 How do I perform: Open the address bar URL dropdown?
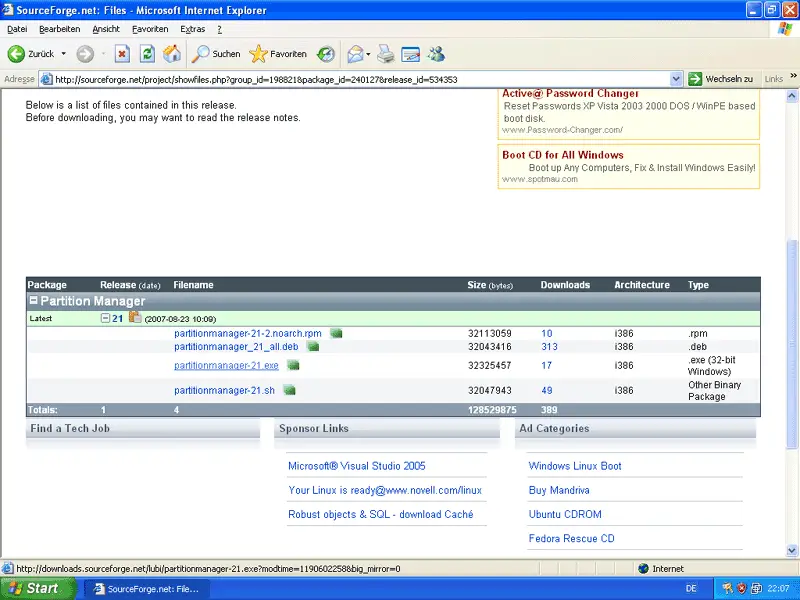pos(677,79)
